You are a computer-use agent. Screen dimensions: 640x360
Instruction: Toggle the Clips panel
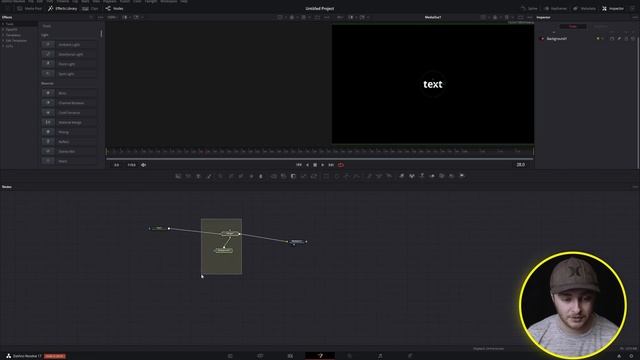pos(90,8)
